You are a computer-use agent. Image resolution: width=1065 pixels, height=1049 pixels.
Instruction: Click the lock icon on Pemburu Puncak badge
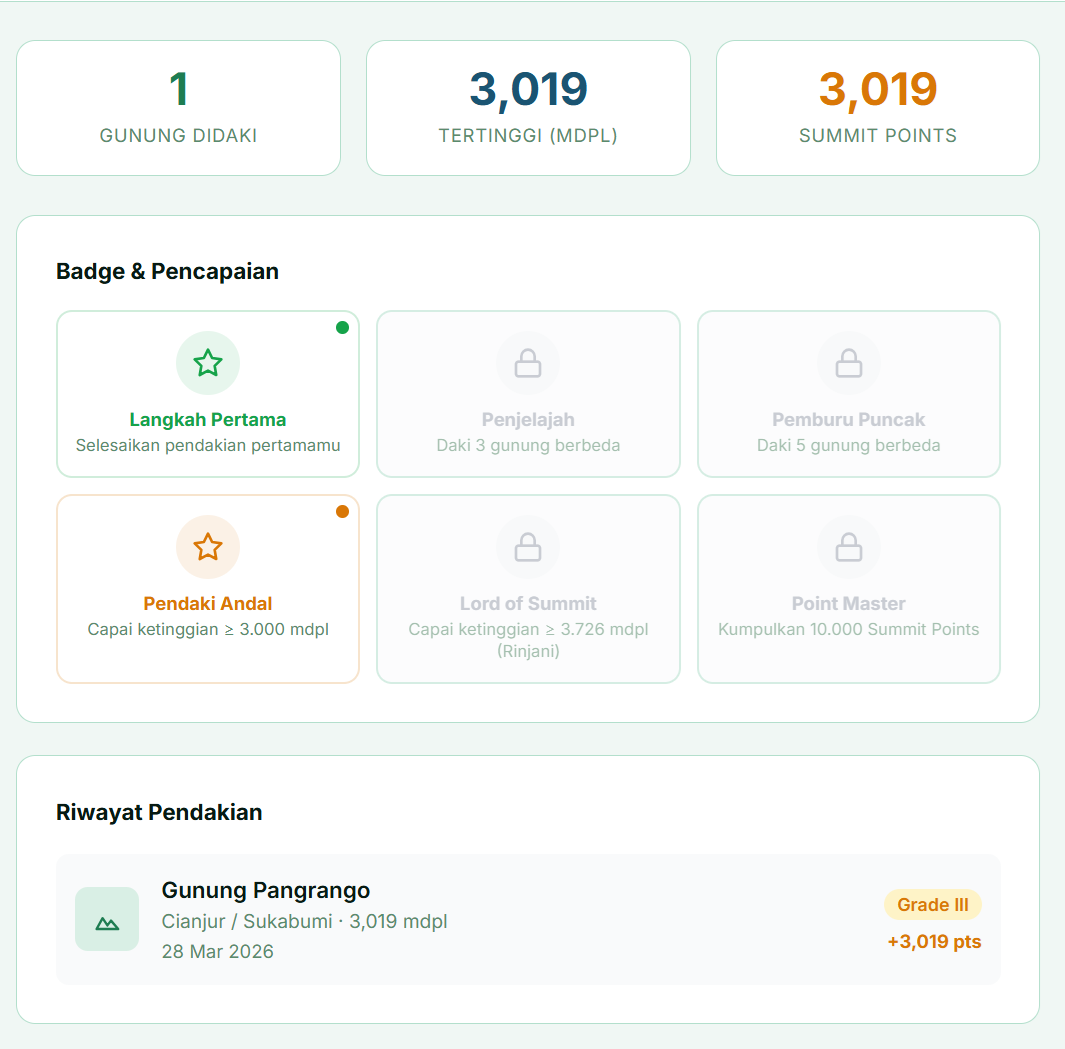(849, 363)
